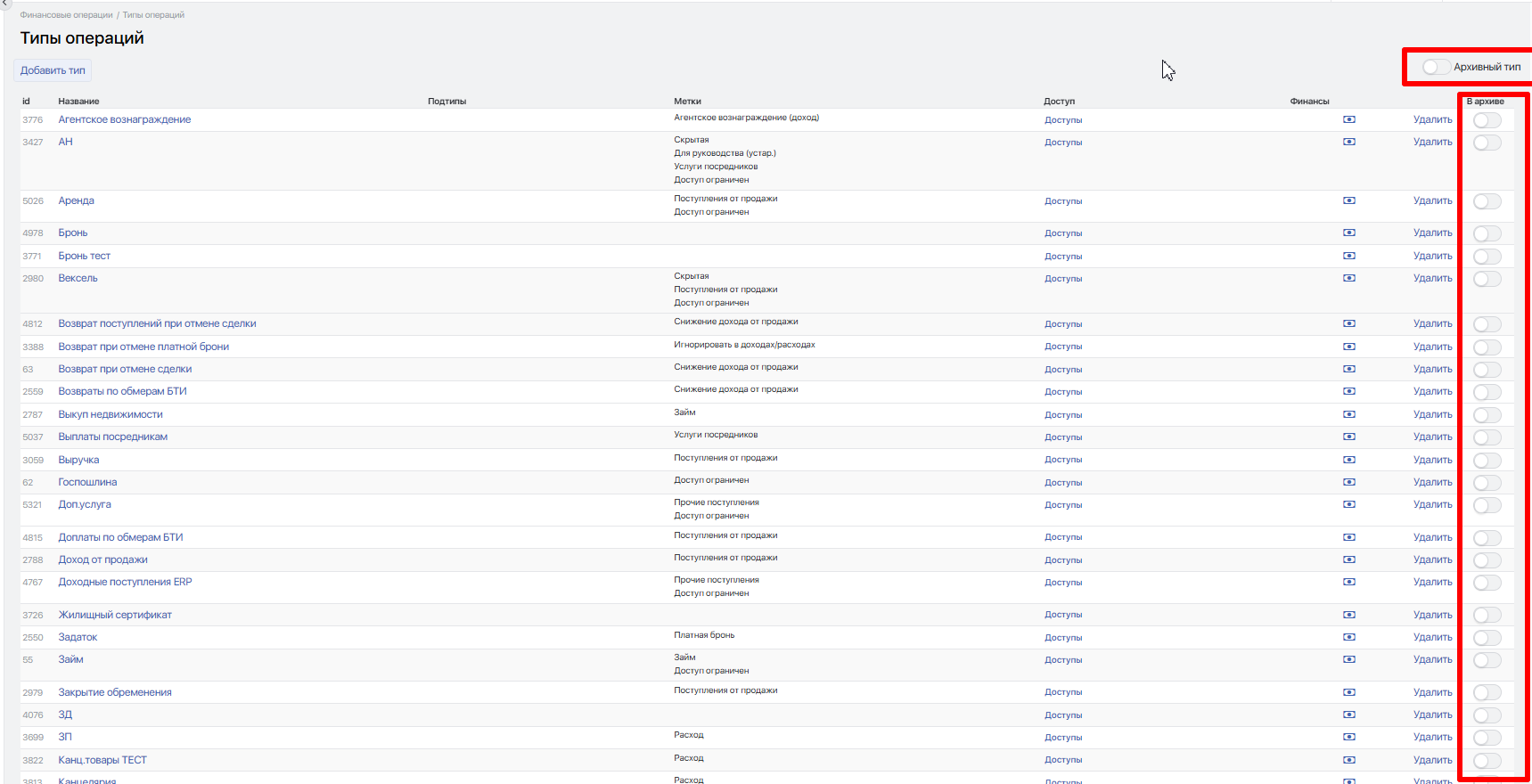Toggle archive switch for Бронь row

(1487, 233)
